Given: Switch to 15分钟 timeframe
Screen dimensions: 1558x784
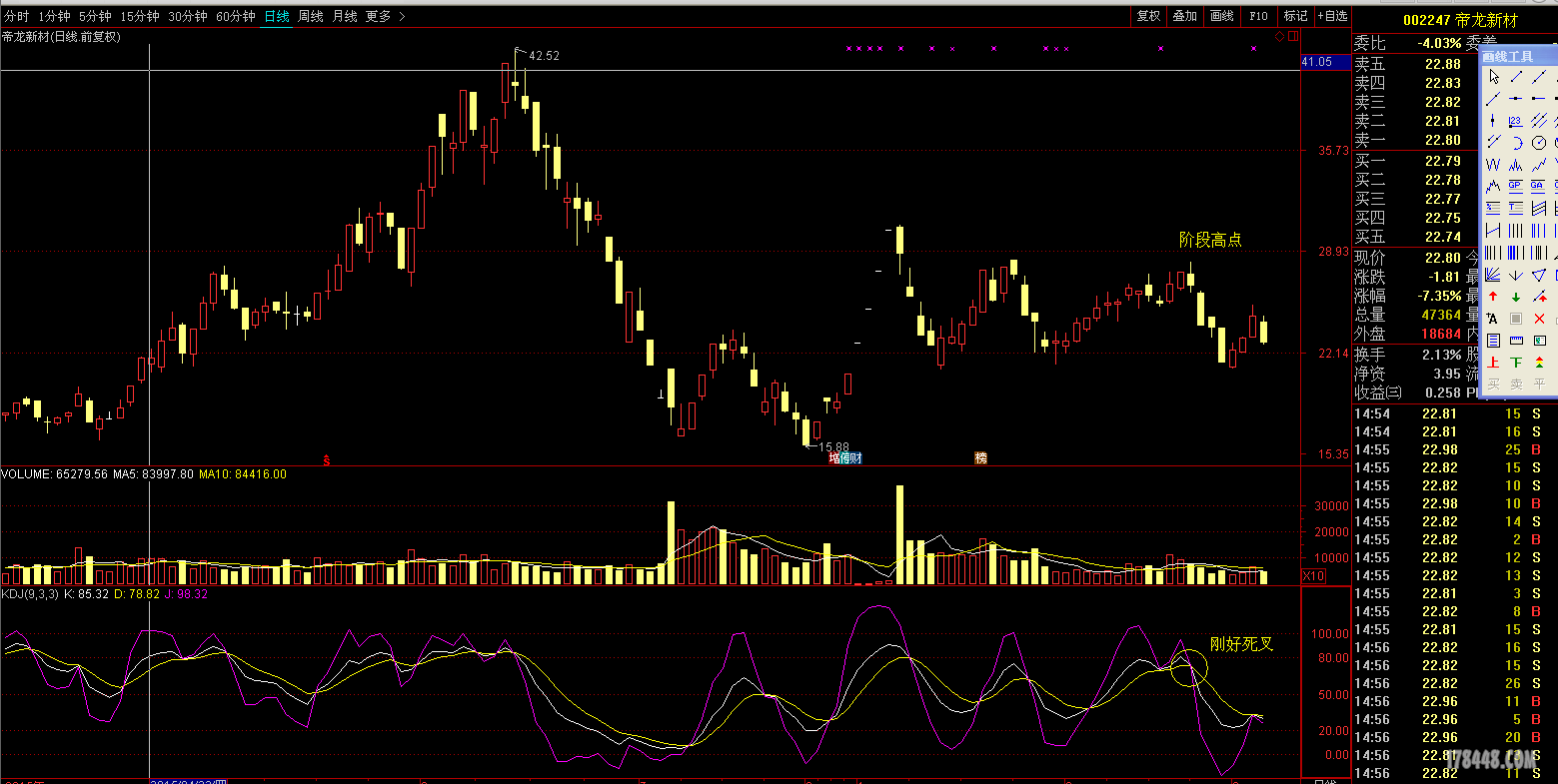Looking at the screenshot, I should pos(139,16).
